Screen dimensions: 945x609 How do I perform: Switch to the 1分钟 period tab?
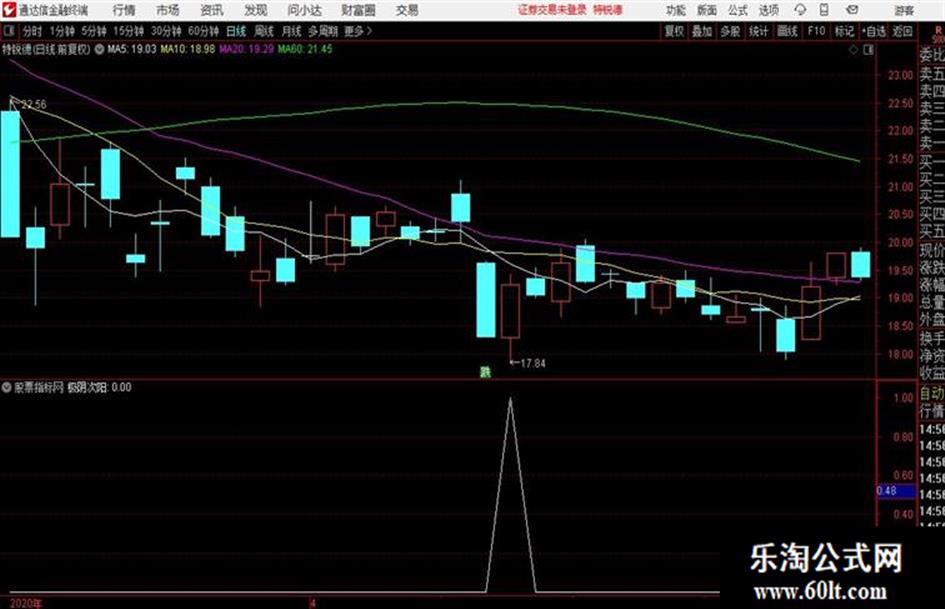(62, 31)
